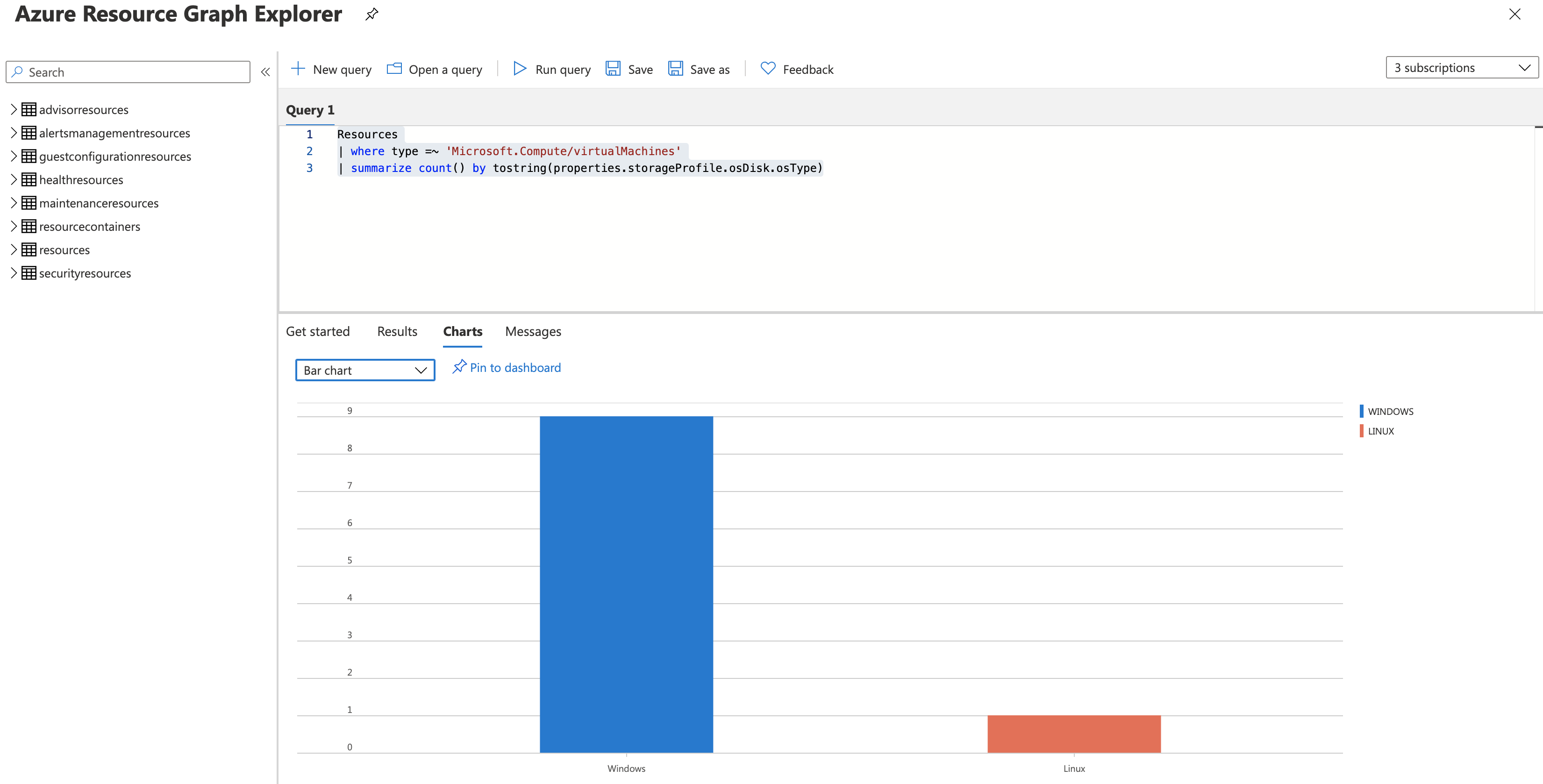Select the maintenanceresources tree label

[x=99, y=203]
